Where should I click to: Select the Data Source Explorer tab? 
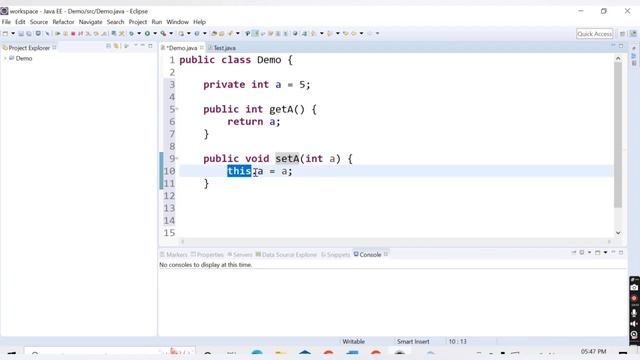pyautogui.click(x=286, y=255)
